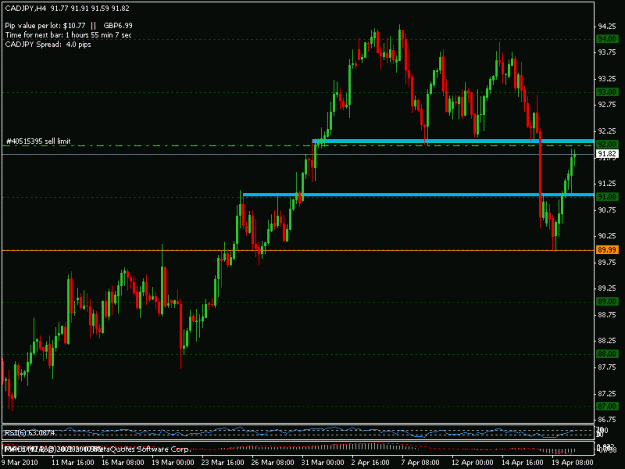The height and width of the screenshot is (469, 625).
Task: Click the 88.75 price scale value
Action: point(607,315)
